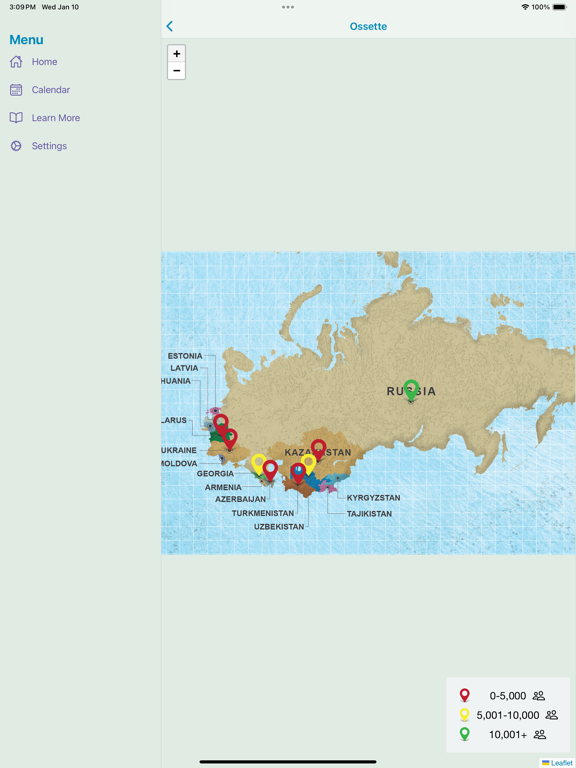
Task: Click the 5,001-10,000 legend label
Action: click(508, 715)
